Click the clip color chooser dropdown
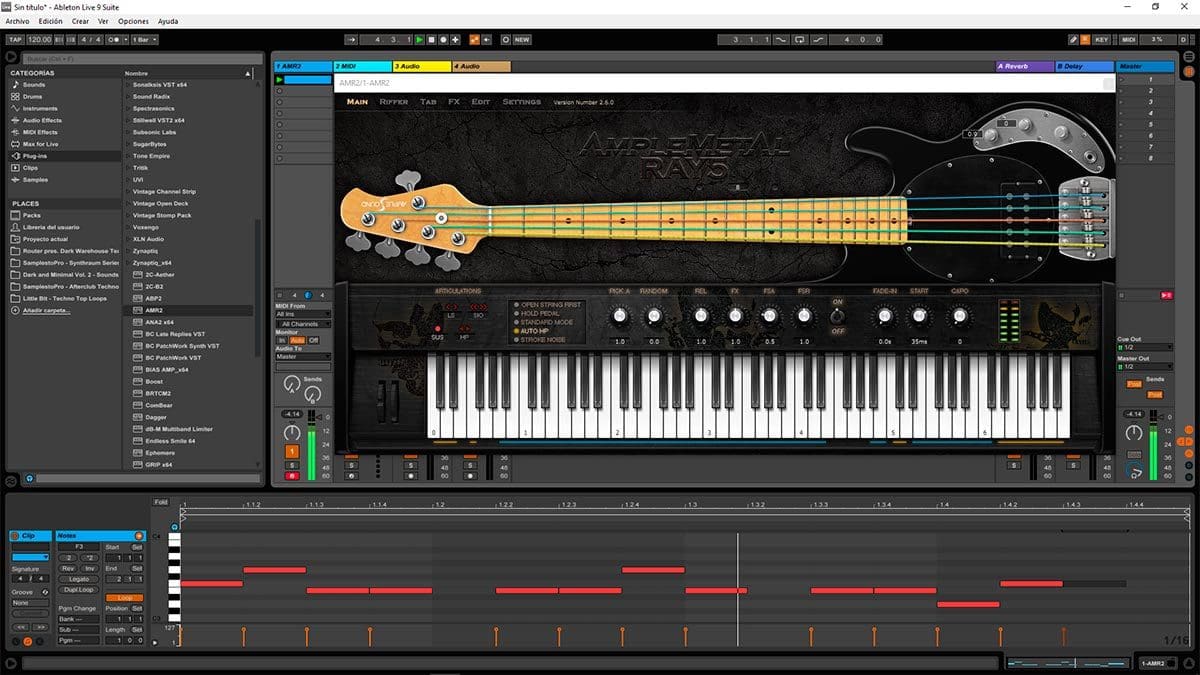The width and height of the screenshot is (1200, 675). click(x=30, y=557)
